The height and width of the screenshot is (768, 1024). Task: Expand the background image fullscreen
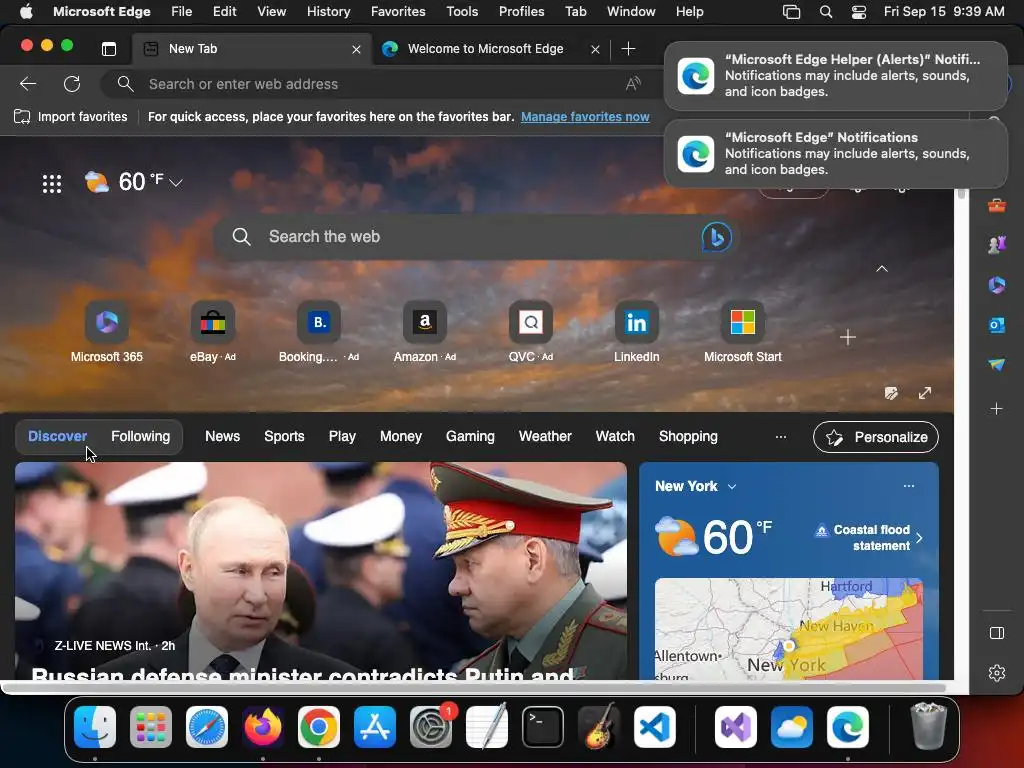coord(925,393)
